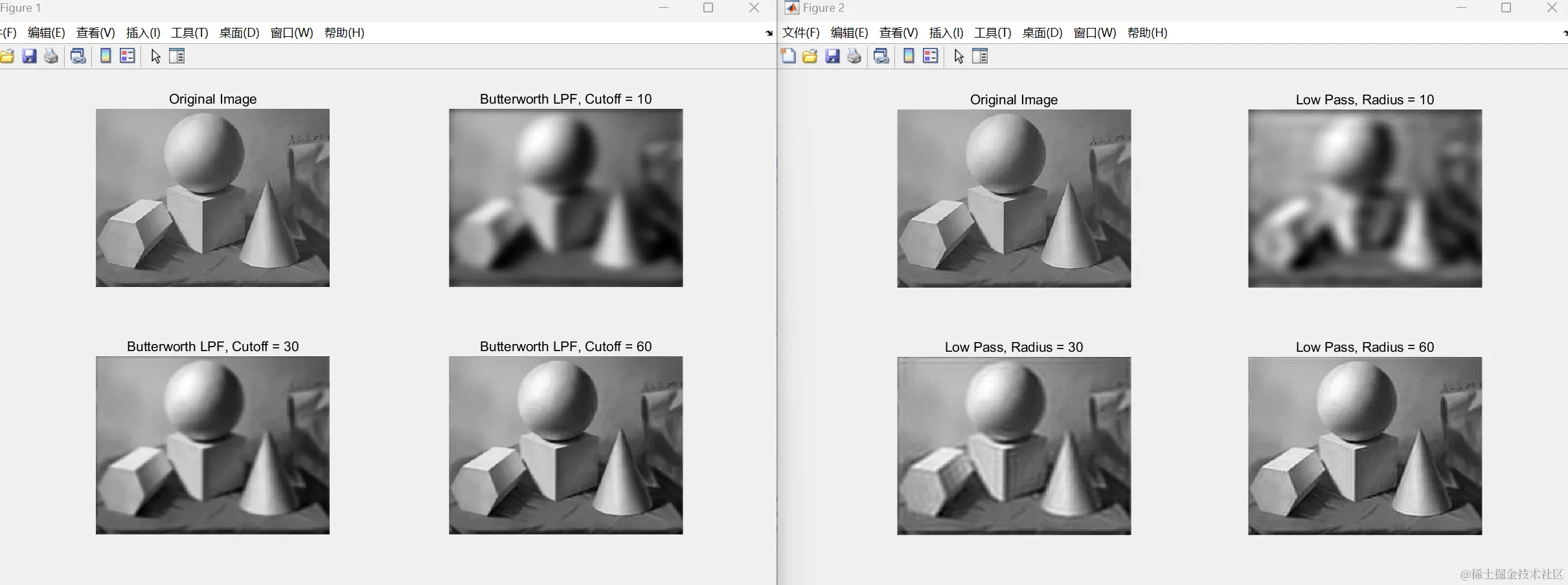
Task: Click the Save Figure icon in Figure 1
Action: click(x=29, y=56)
